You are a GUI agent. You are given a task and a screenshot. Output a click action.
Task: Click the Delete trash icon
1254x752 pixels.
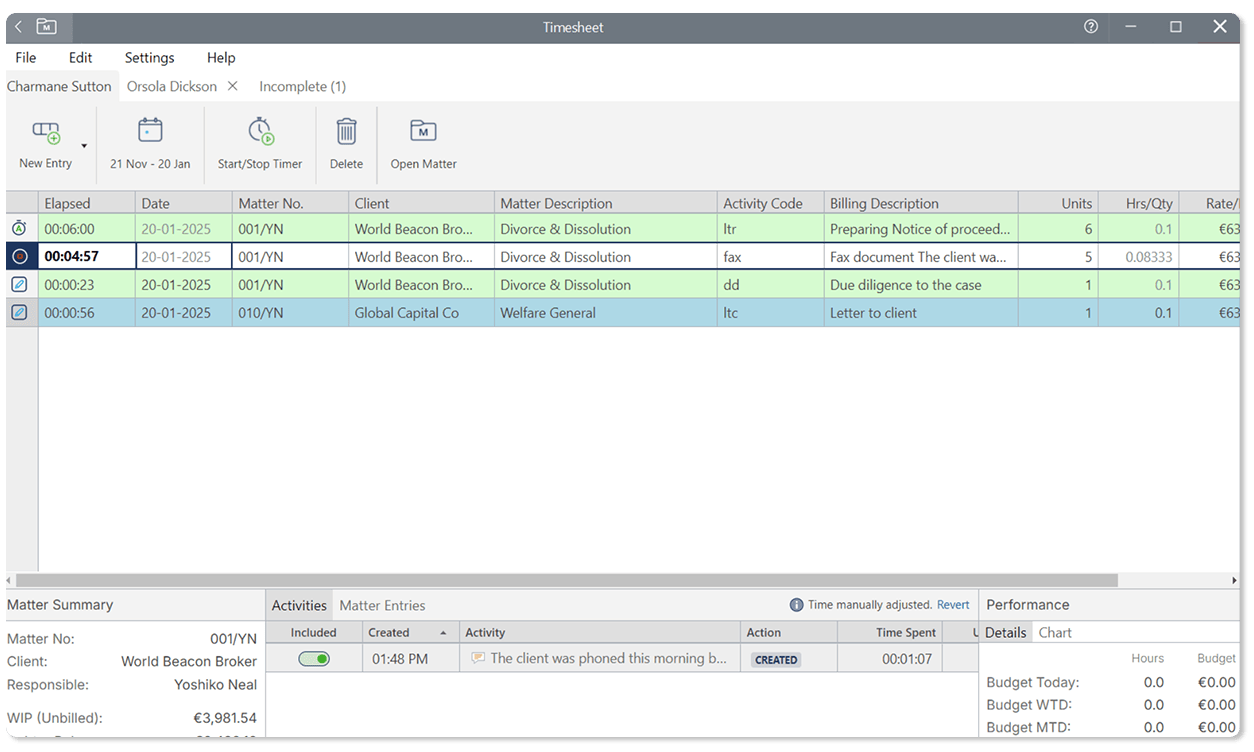tap(346, 131)
